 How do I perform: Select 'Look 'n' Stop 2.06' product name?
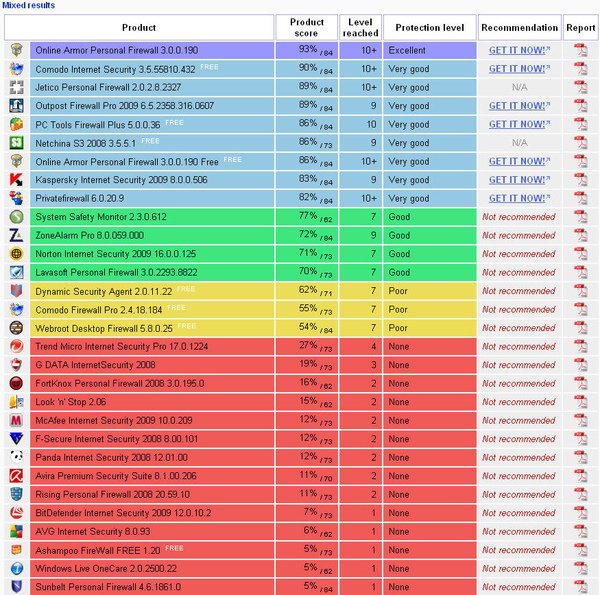point(71,402)
